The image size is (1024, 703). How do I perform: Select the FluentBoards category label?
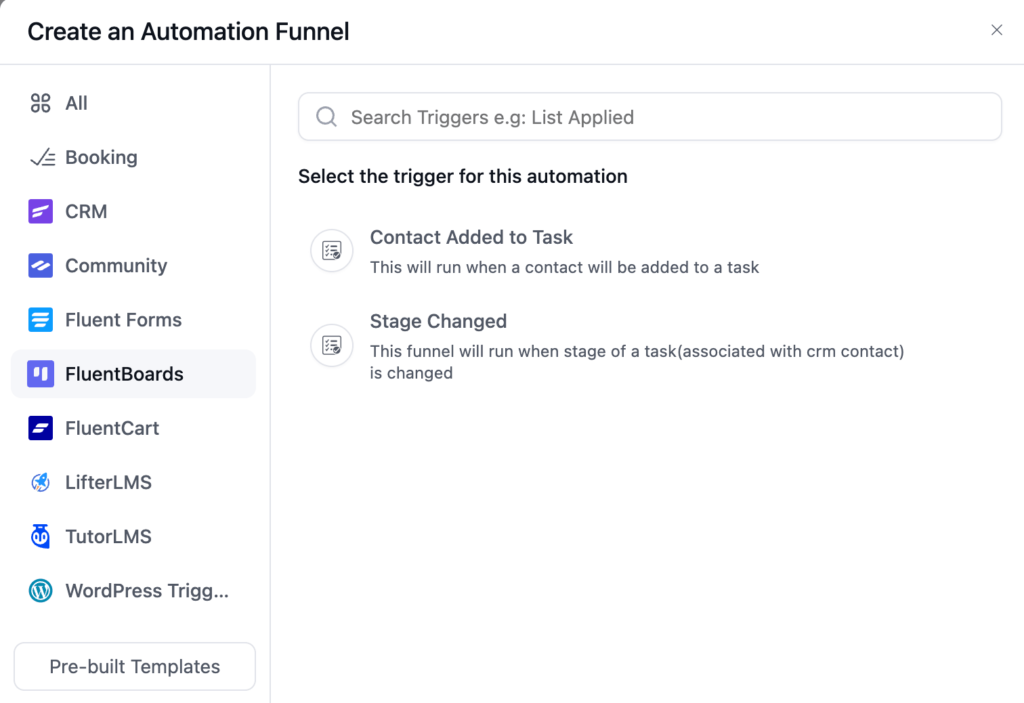click(124, 374)
